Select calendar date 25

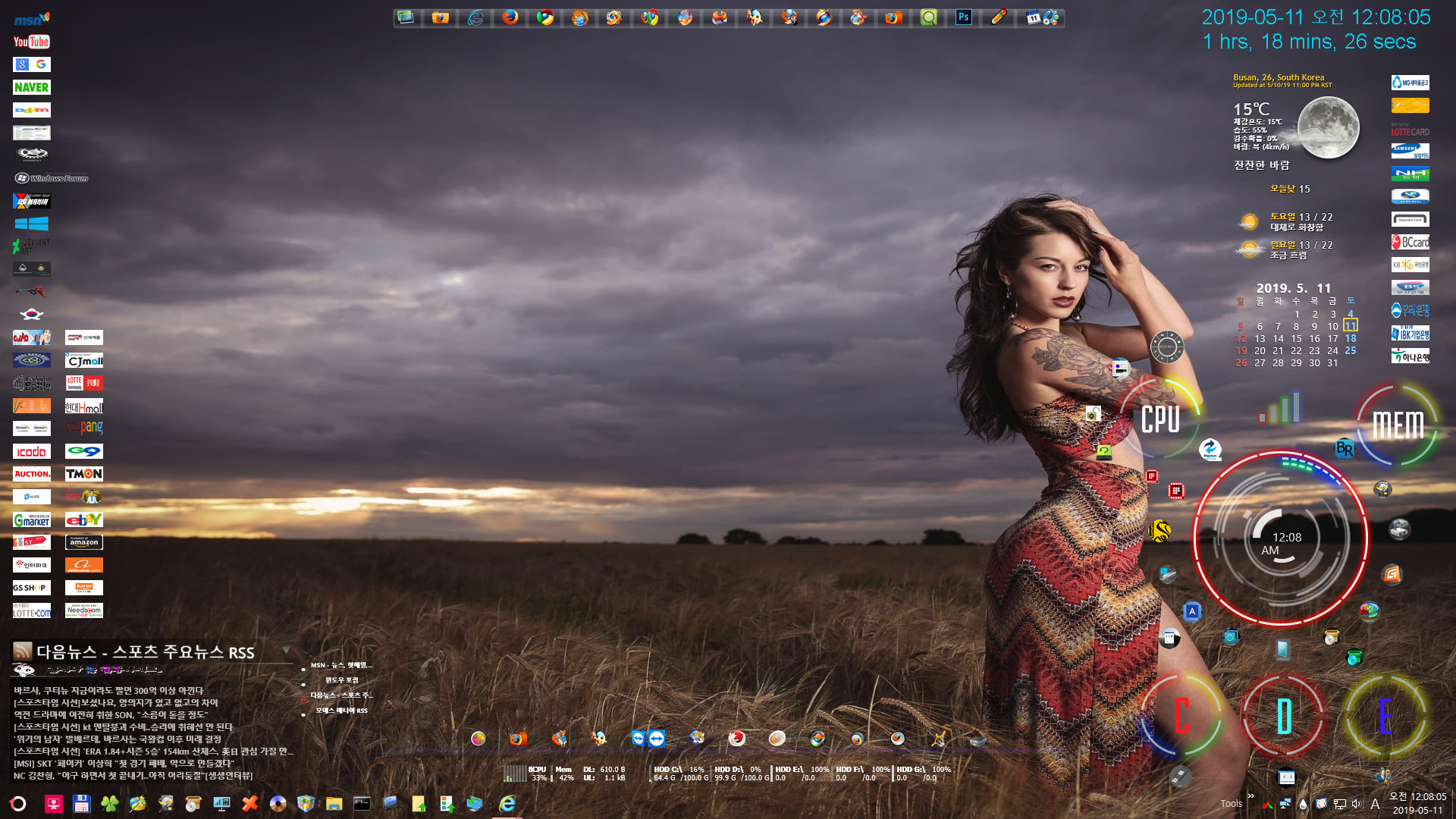1351,350
